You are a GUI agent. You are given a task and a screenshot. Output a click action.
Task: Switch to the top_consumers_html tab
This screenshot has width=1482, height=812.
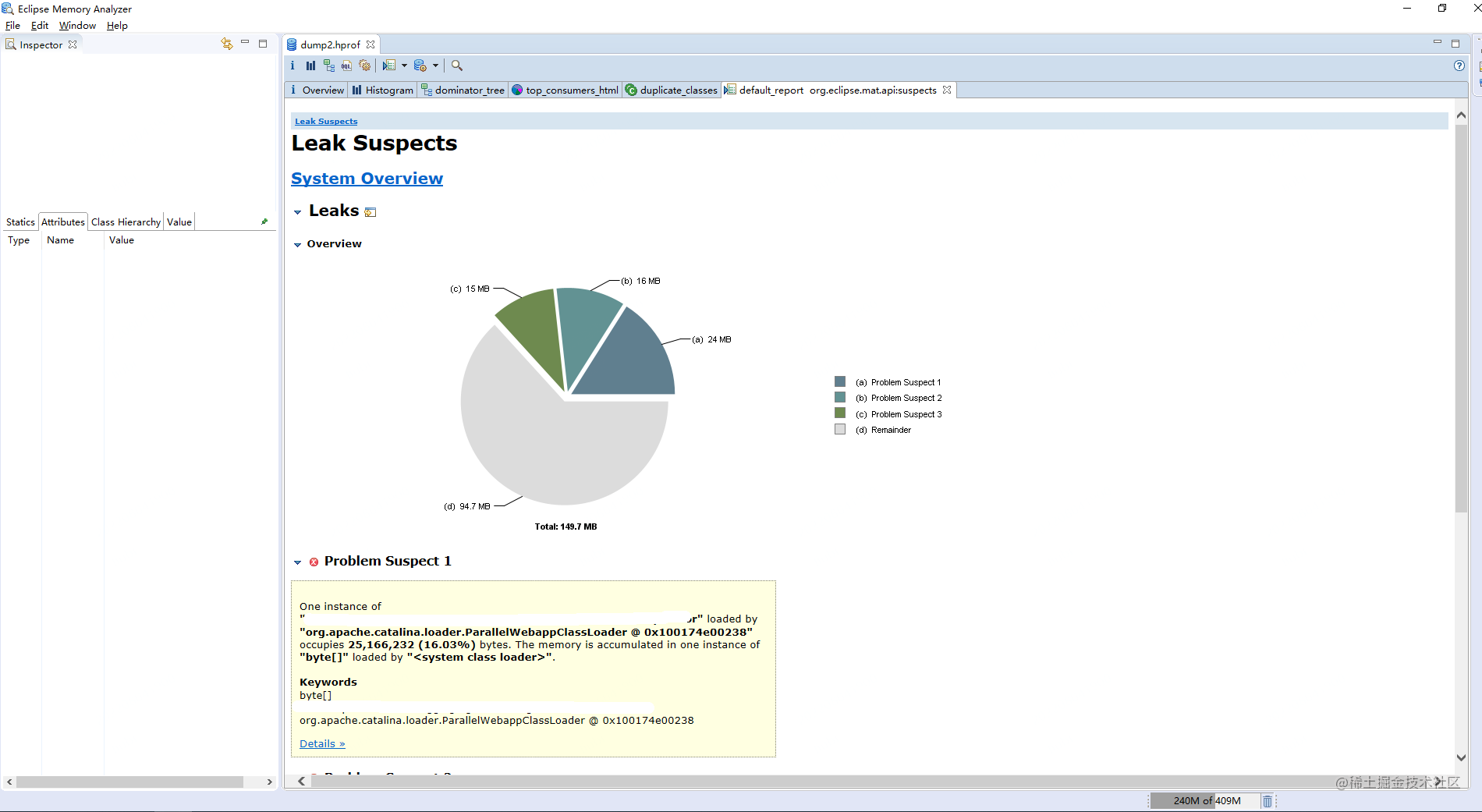coord(565,90)
